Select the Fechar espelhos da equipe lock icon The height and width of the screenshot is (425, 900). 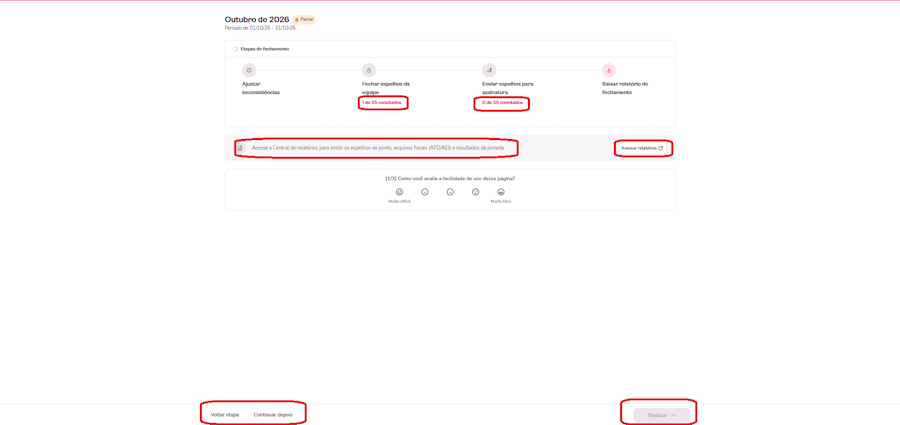[368, 70]
